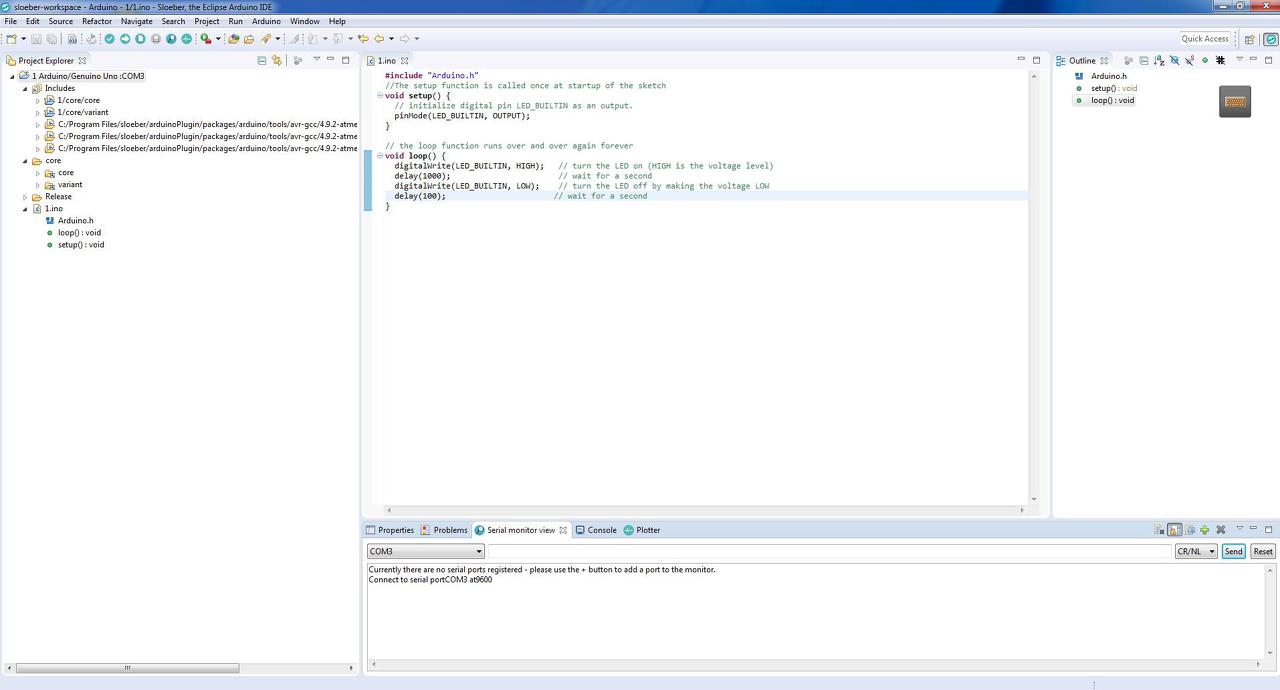The image size is (1280, 690).
Task: Click the Reset button
Action: pyautogui.click(x=1263, y=551)
